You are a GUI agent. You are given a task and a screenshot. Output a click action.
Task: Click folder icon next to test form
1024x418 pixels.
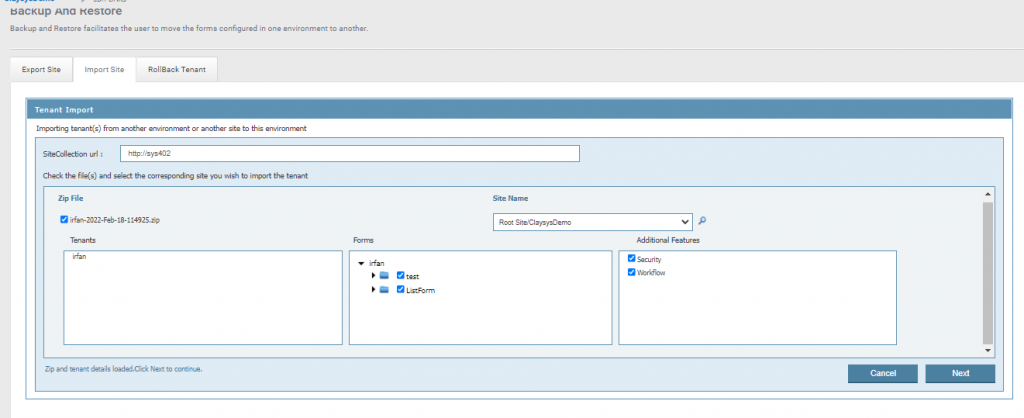coord(384,276)
